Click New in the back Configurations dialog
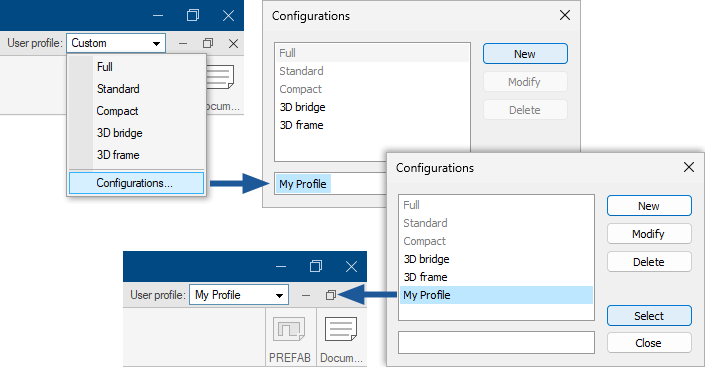Image resolution: width=705 pixels, height=367 pixels. [525, 54]
